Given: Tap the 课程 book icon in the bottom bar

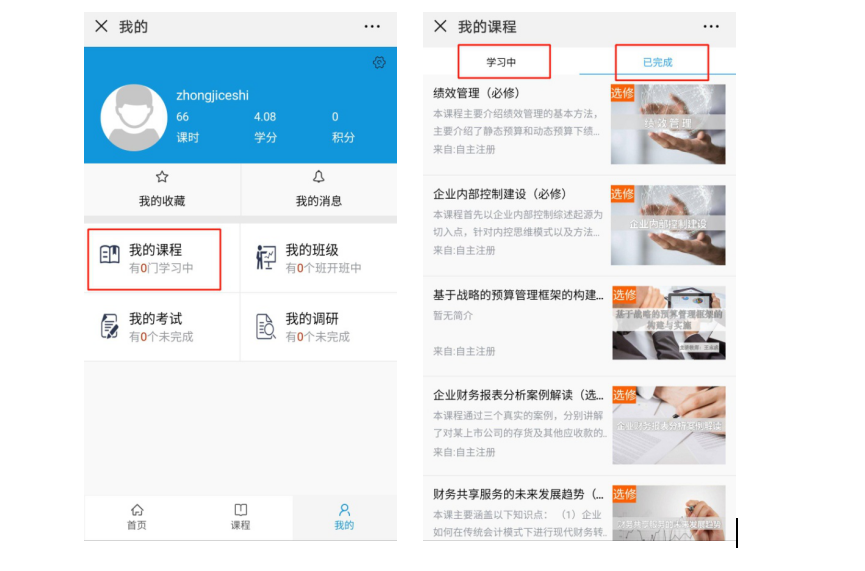Looking at the screenshot, I should [241, 509].
